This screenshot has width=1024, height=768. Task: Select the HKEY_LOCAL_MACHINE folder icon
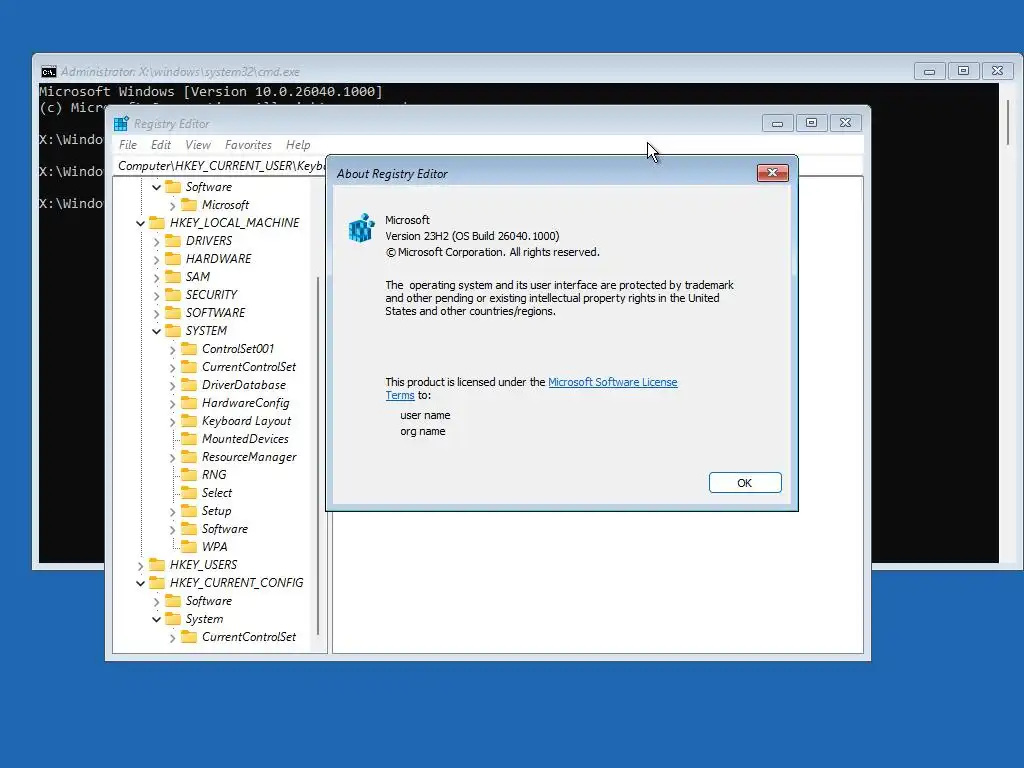(x=157, y=223)
